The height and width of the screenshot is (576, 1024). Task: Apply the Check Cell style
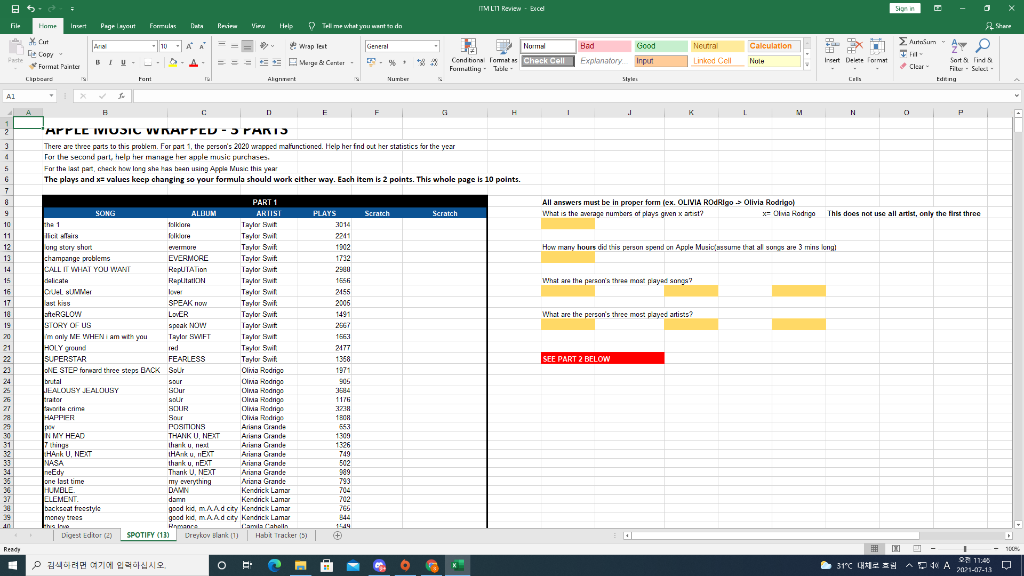[548, 61]
